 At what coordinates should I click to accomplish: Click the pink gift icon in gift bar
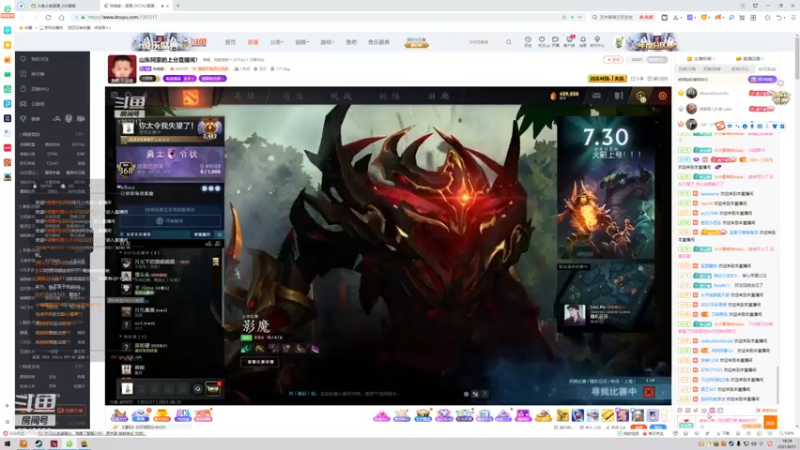[x=381, y=416]
